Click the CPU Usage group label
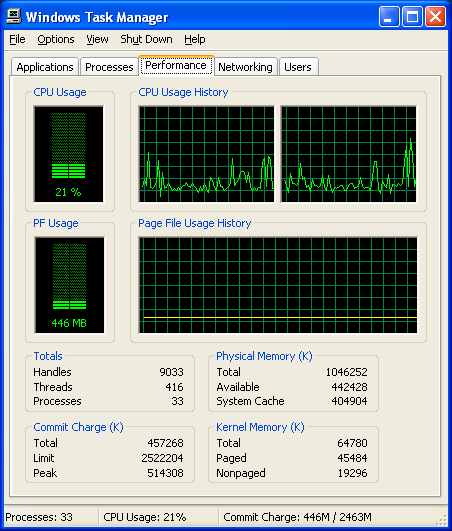 coord(60,92)
